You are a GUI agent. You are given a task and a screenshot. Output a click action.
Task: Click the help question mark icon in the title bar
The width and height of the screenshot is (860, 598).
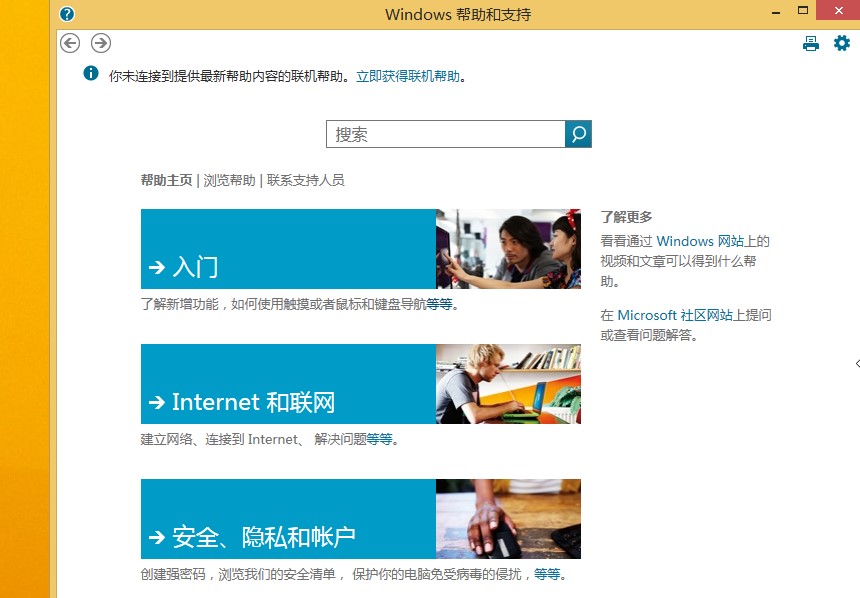pos(66,14)
